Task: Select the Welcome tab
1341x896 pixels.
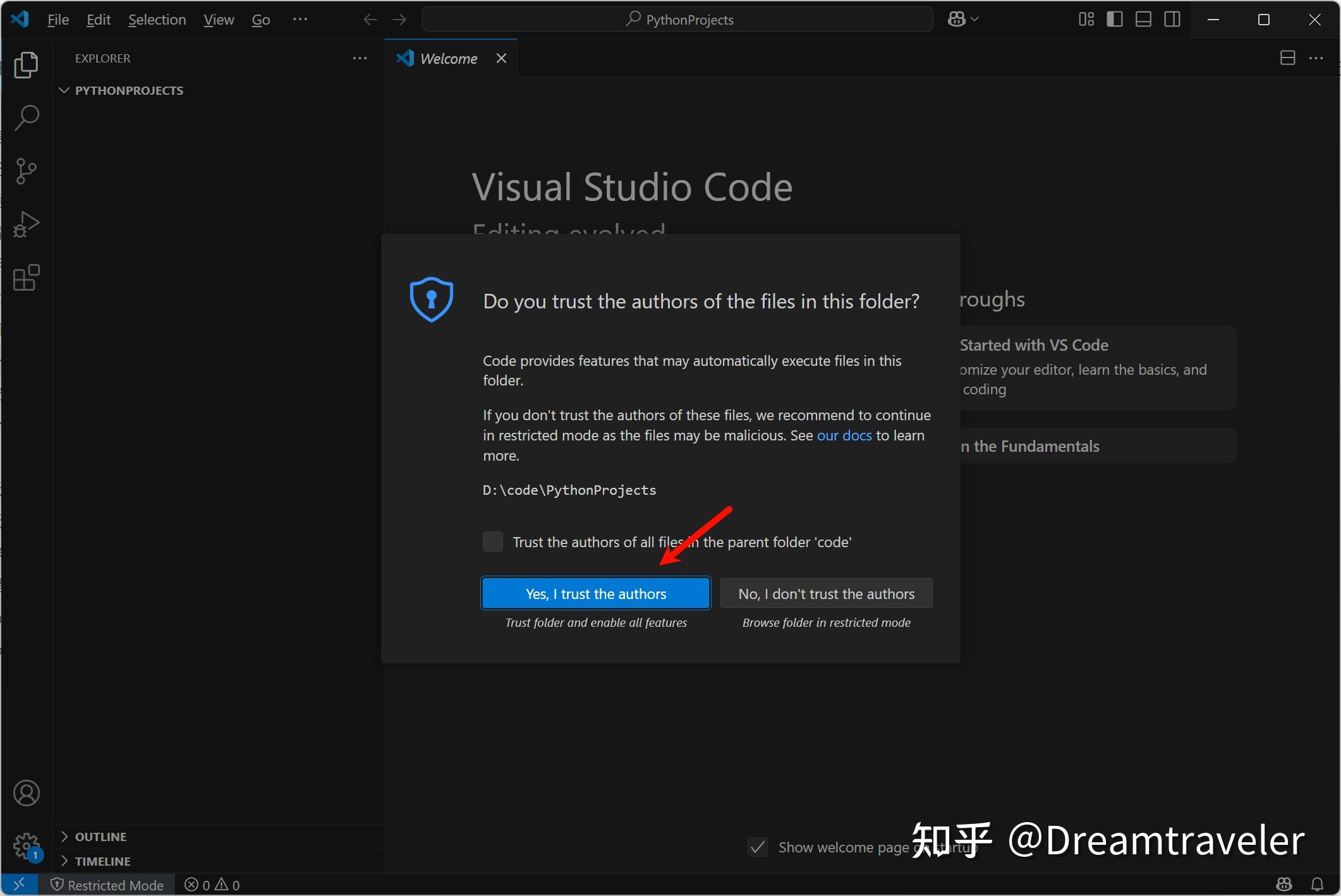Action: (x=449, y=58)
